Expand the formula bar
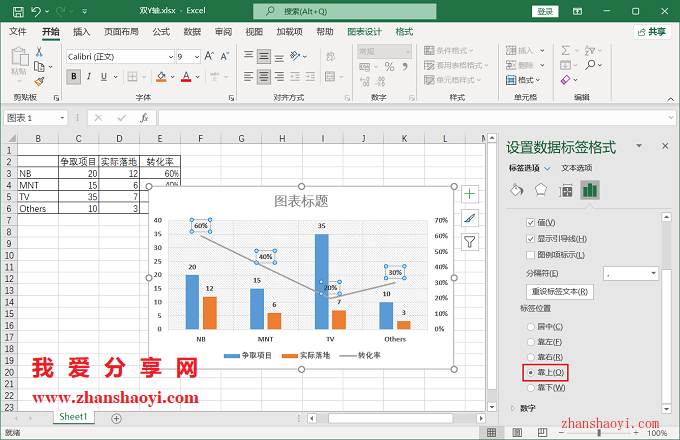 [671, 118]
